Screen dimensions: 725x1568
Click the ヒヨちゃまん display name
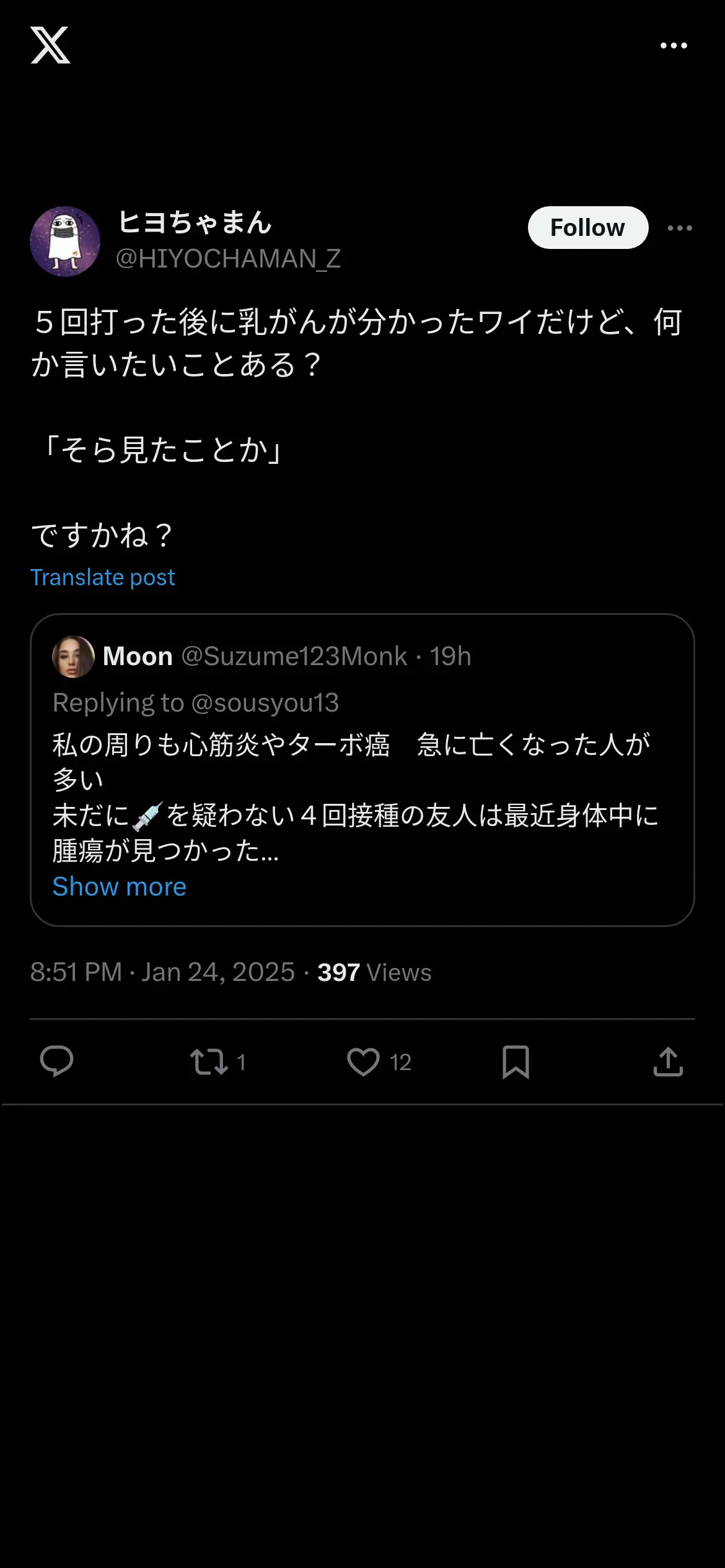coord(195,222)
